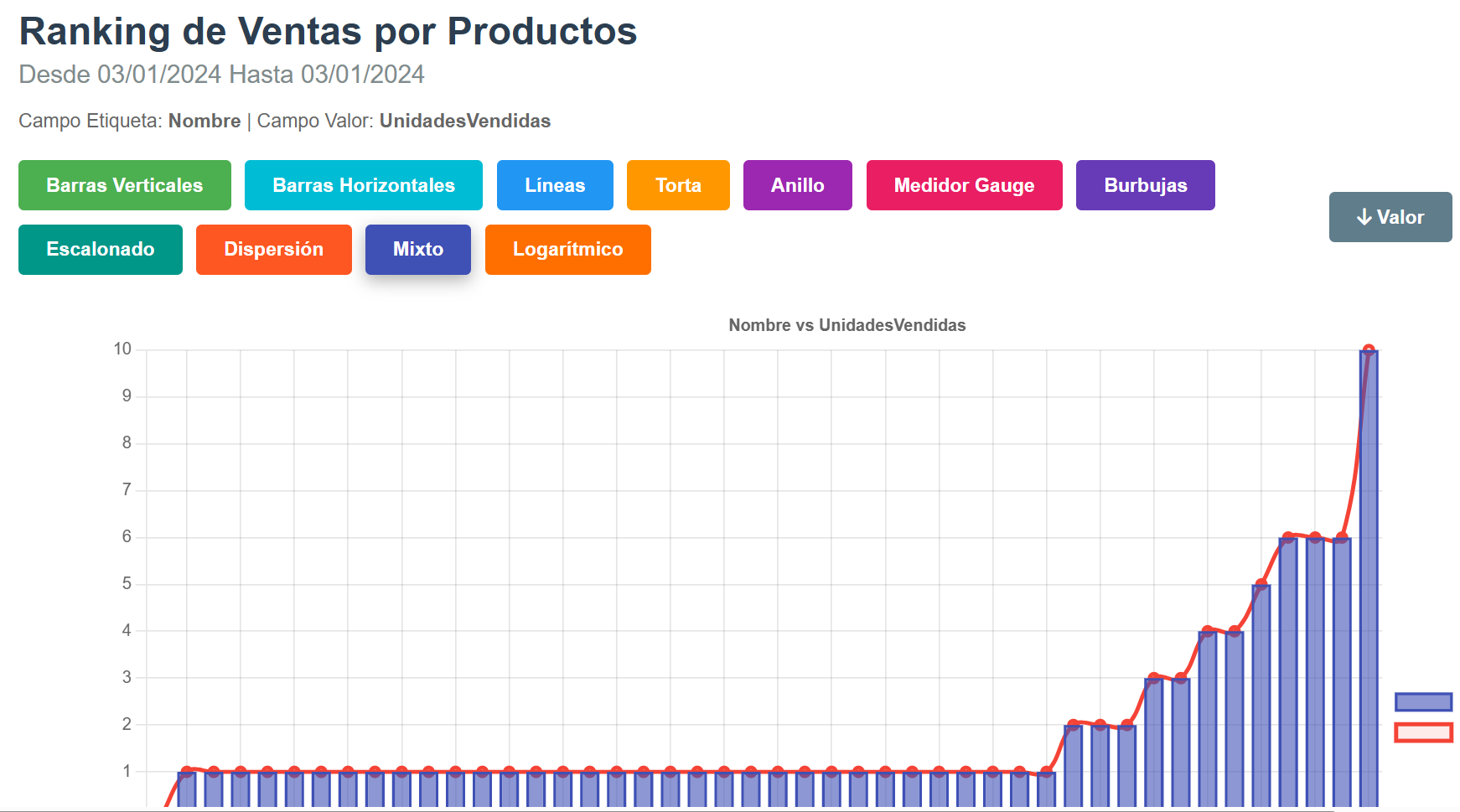This screenshot has width=1460, height=812.
Task: Toggle the Valor sort order button
Action: click(x=1390, y=217)
